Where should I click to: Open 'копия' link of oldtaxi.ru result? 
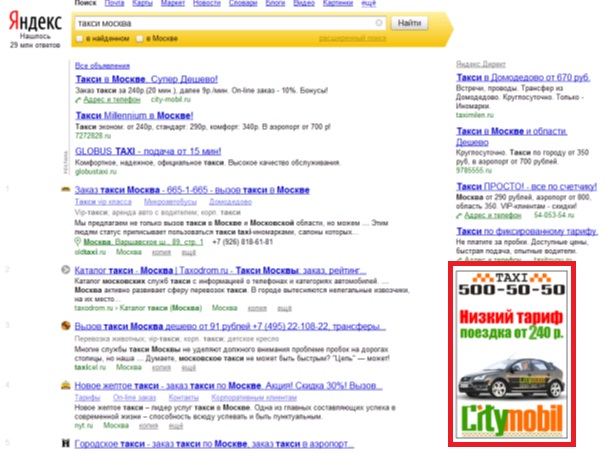pyautogui.click(x=161, y=252)
